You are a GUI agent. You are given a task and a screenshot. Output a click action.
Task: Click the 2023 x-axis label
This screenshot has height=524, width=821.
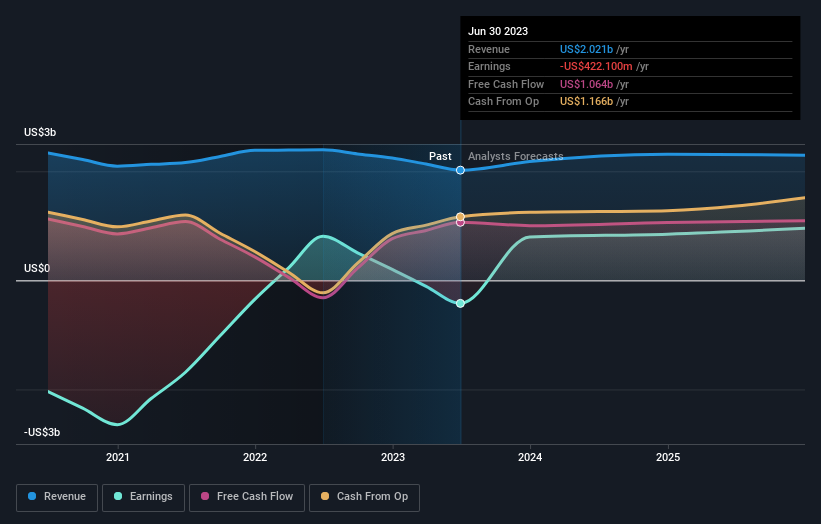[393, 457]
